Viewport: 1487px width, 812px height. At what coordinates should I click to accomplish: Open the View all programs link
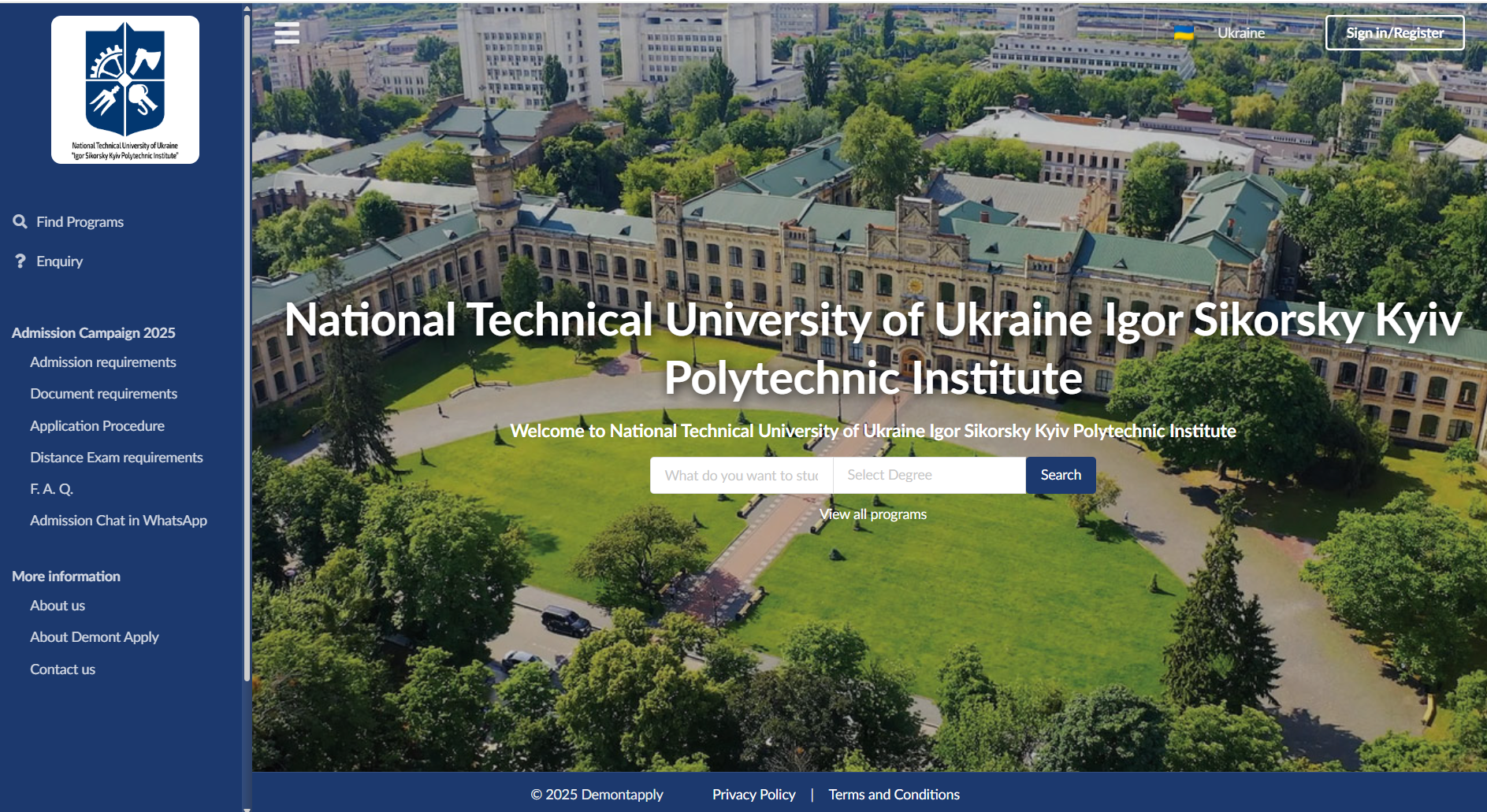click(872, 514)
